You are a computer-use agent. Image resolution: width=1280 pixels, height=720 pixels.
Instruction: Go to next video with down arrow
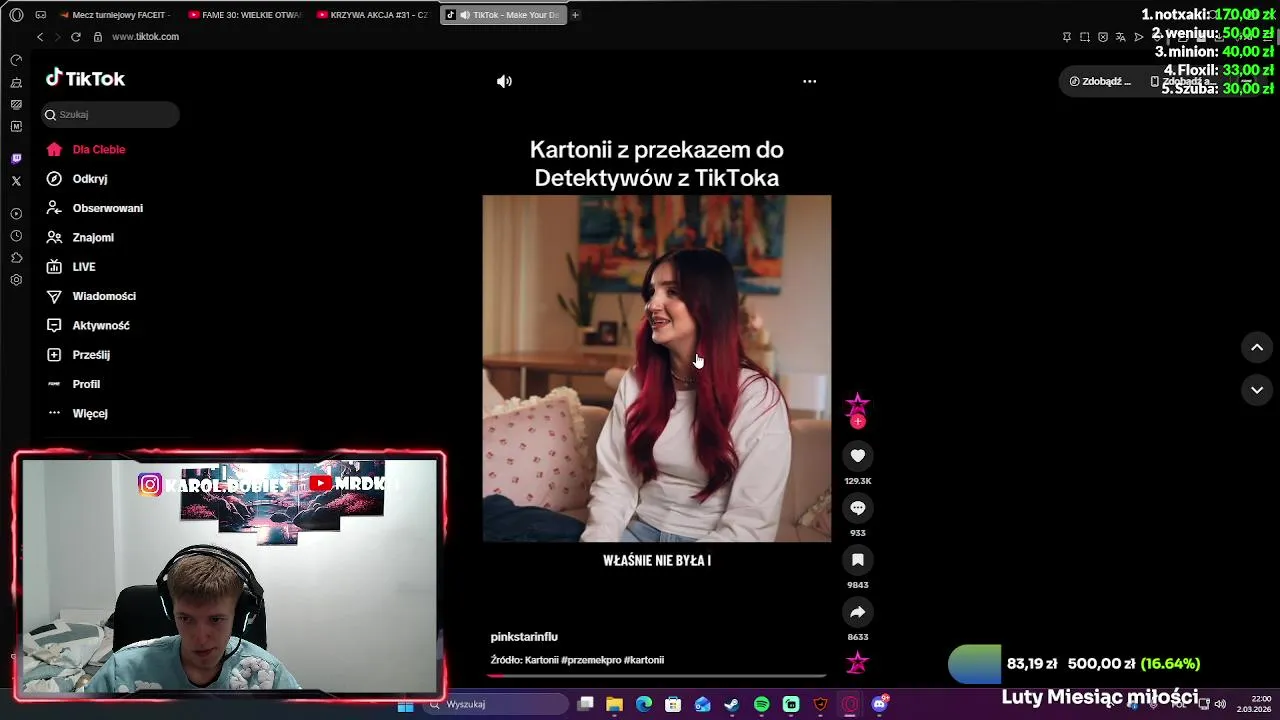pyautogui.click(x=1257, y=390)
